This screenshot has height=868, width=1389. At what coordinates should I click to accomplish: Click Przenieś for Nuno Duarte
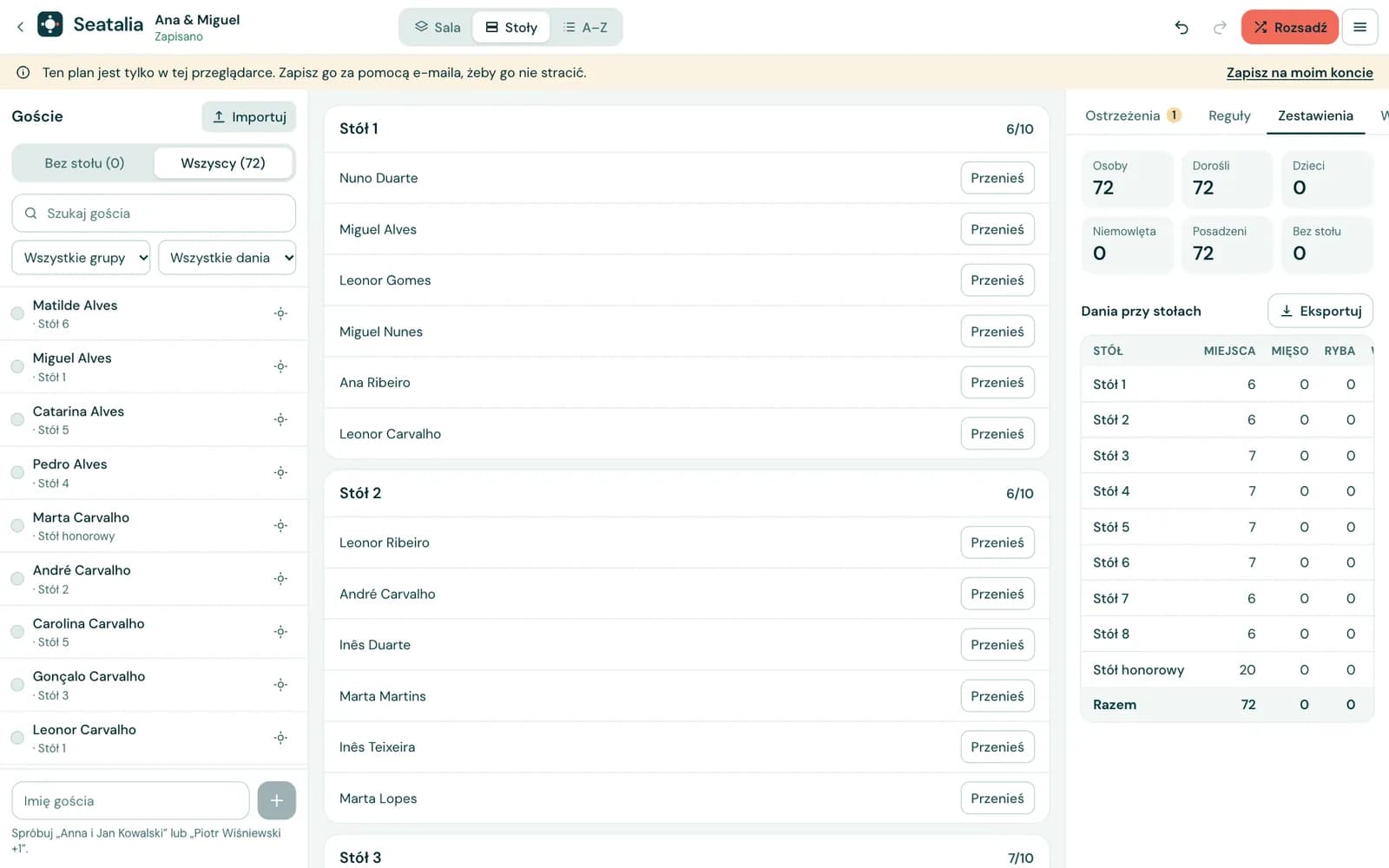997,178
